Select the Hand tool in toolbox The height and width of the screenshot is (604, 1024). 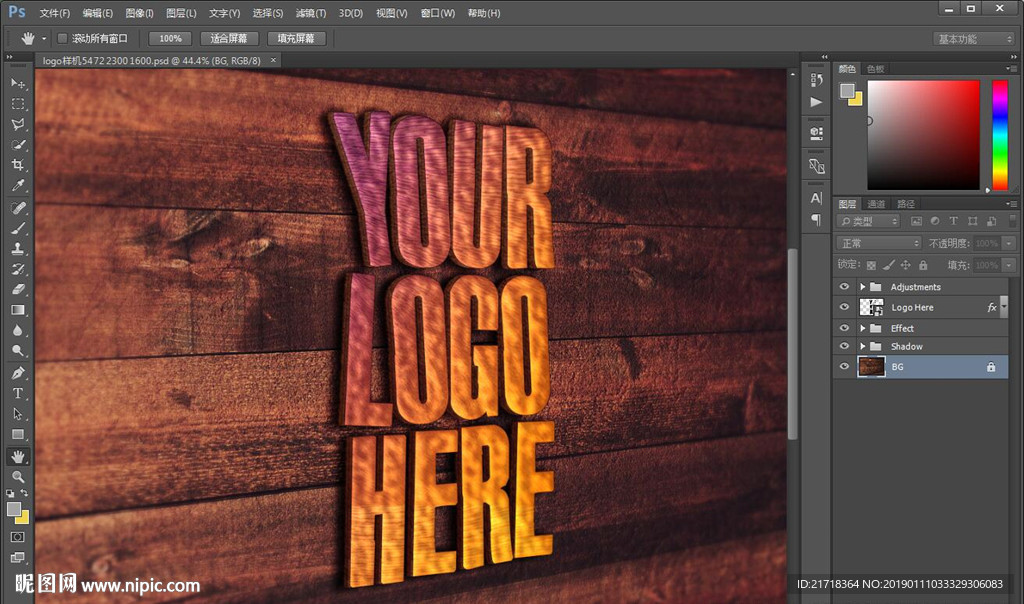[x=18, y=456]
